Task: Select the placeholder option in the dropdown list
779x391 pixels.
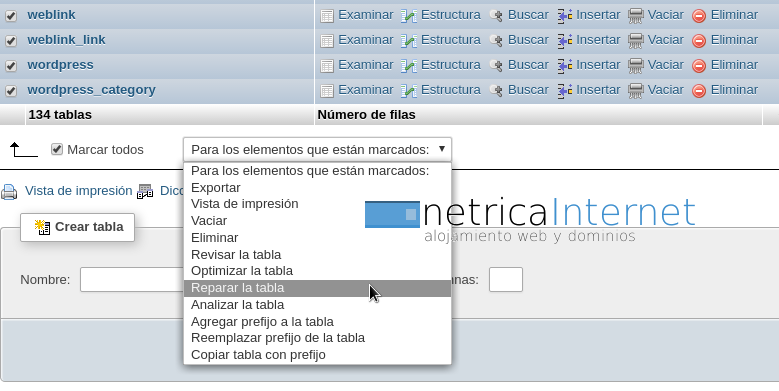Action: pyautogui.click(x=317, y=170)
